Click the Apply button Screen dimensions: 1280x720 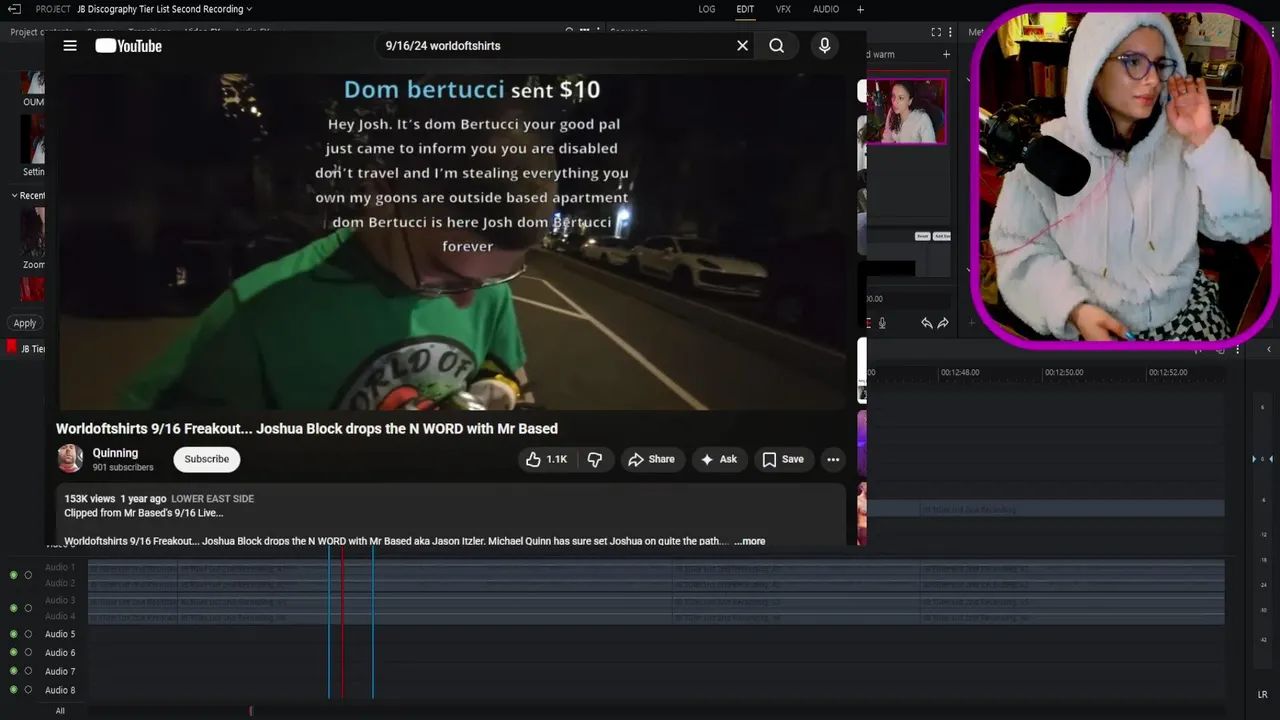coord(25,323)
